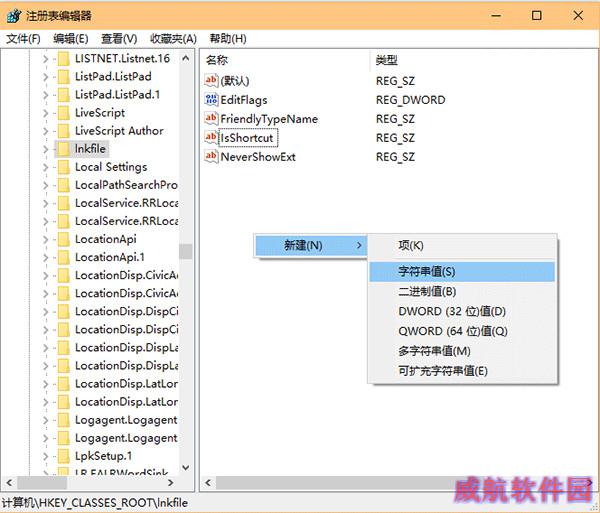Open the 编辑(E) menu
Image resolution: width=600 pixels, height=513 pixels.
[71, 39]
